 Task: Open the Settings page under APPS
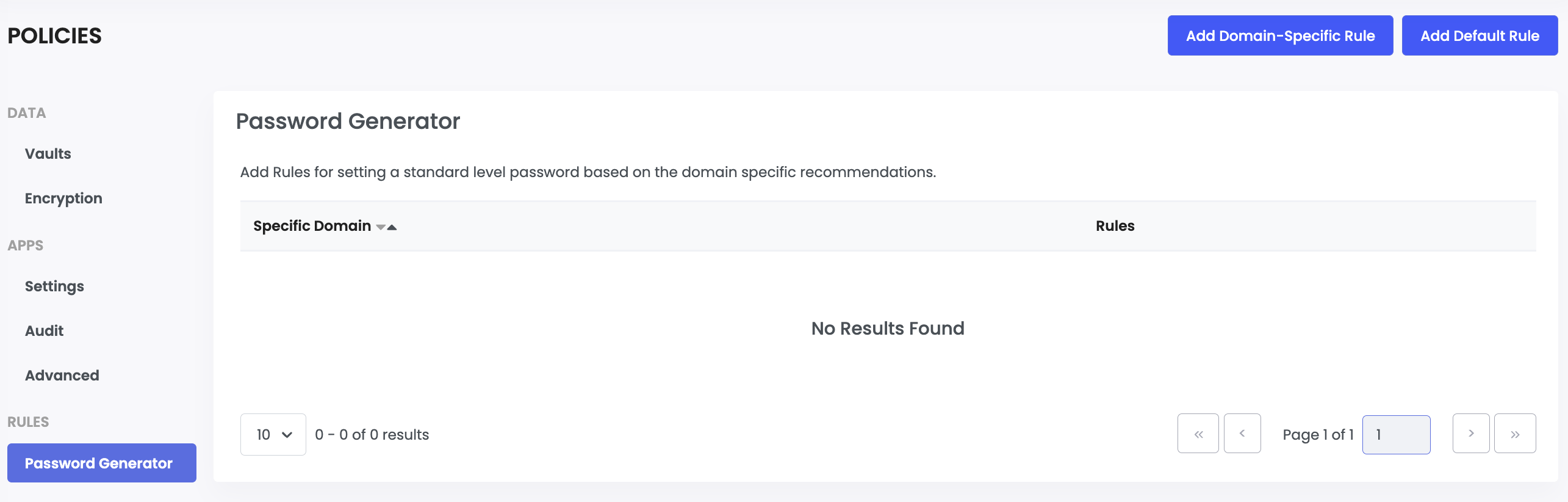[54, 285]
